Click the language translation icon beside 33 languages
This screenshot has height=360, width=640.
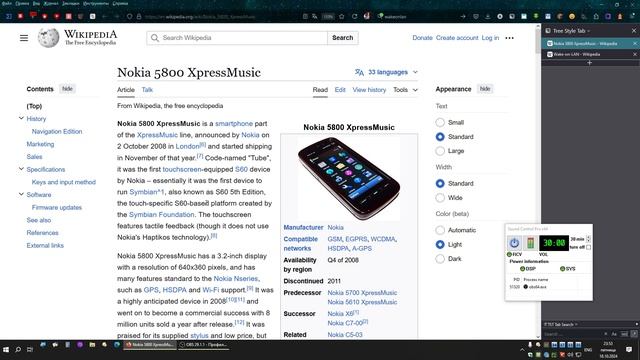(359, 72)
